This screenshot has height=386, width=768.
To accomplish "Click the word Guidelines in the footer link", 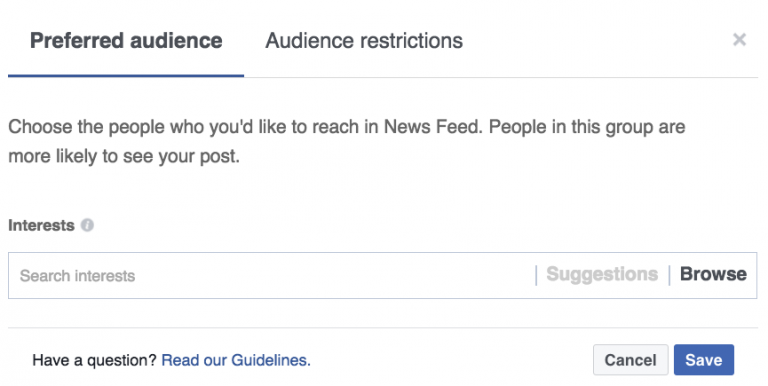I will tap(271, 361).
